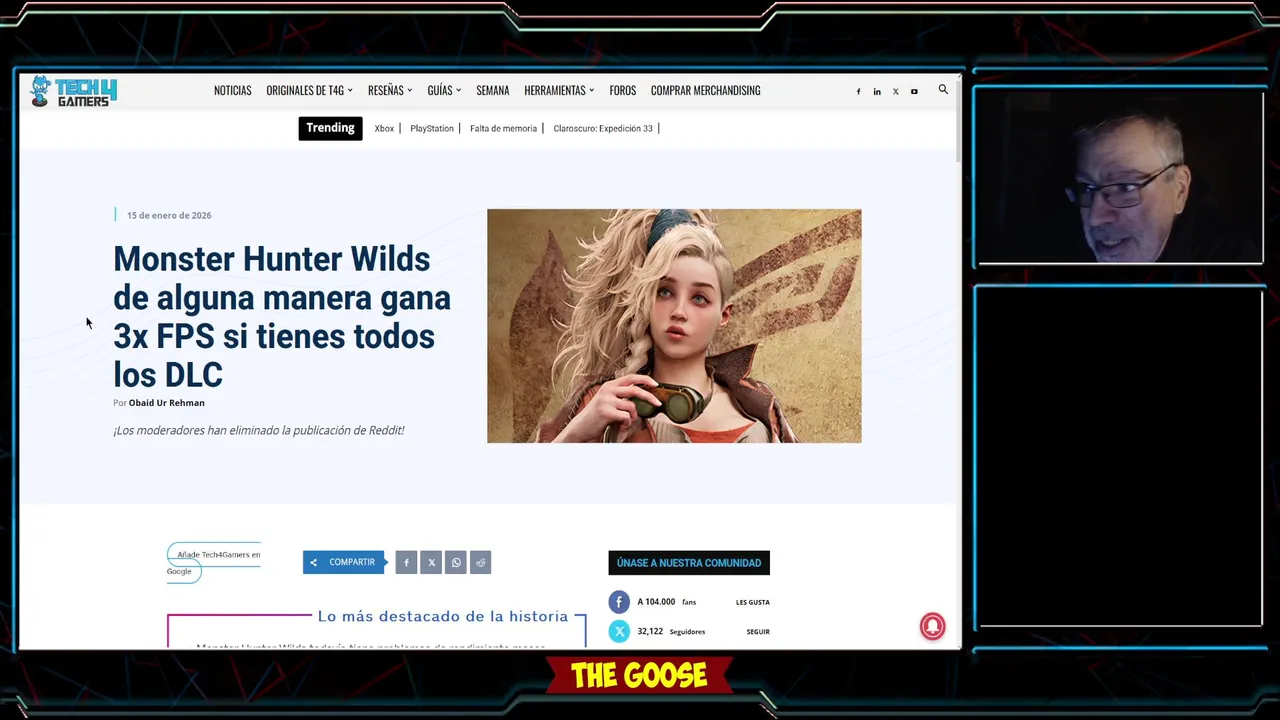Open COMPRAR MERCHANDISING page
Screen dimensions: 1280x720
(x=705, y=90)
